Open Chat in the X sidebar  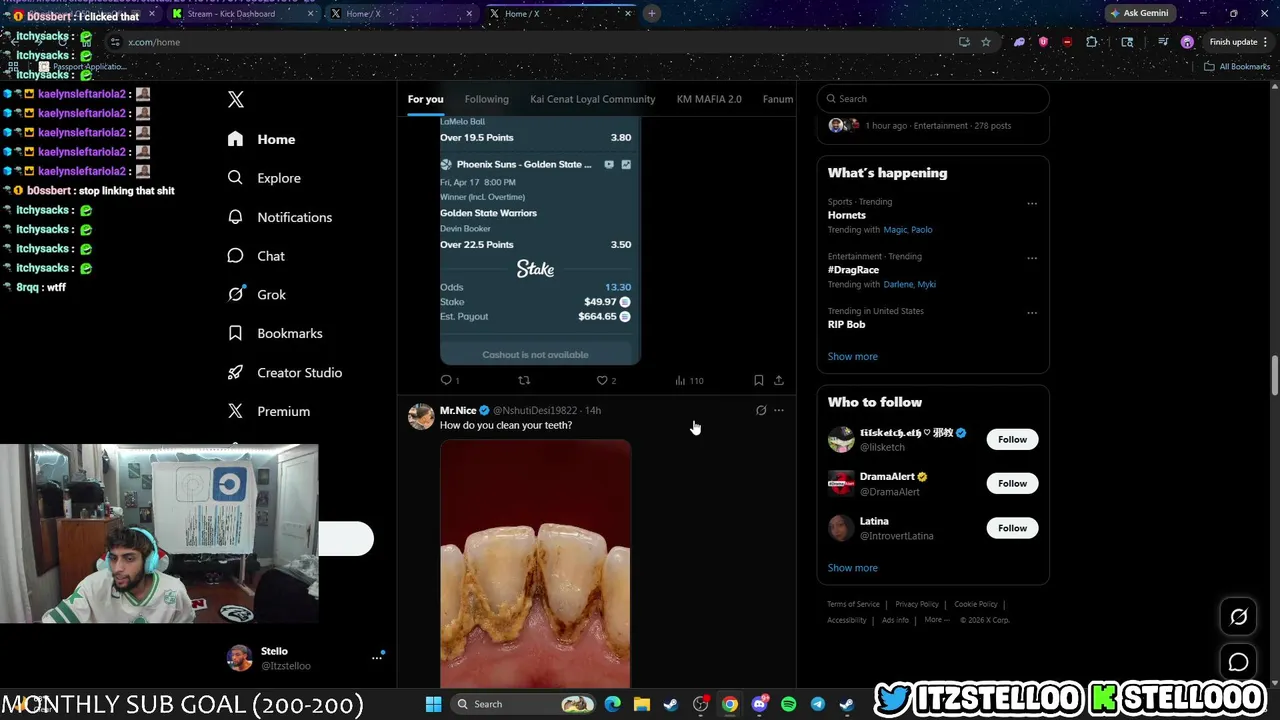pyautogui.click(x=256, y=256)
